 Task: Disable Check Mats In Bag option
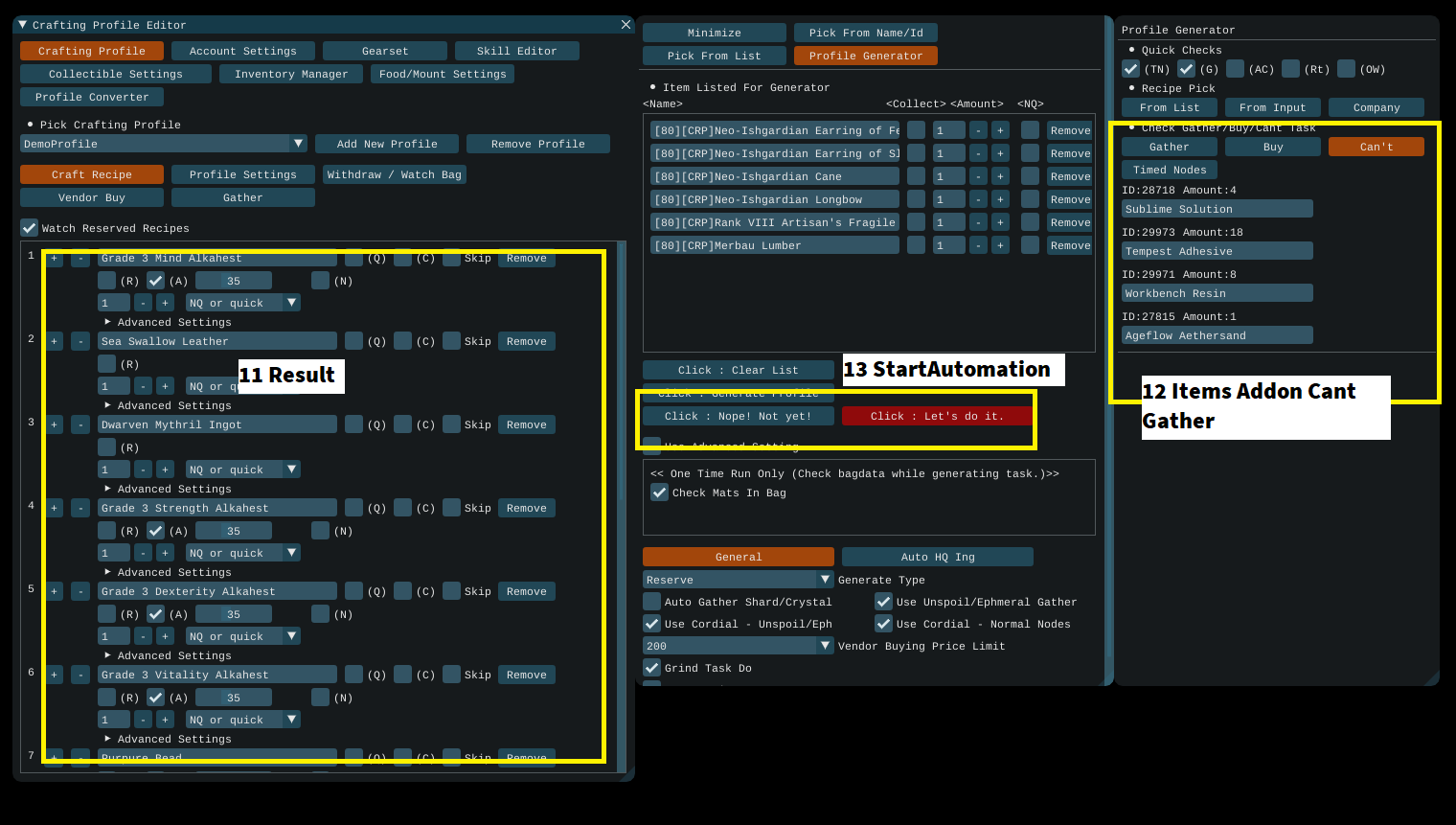[x=659, y=493]
